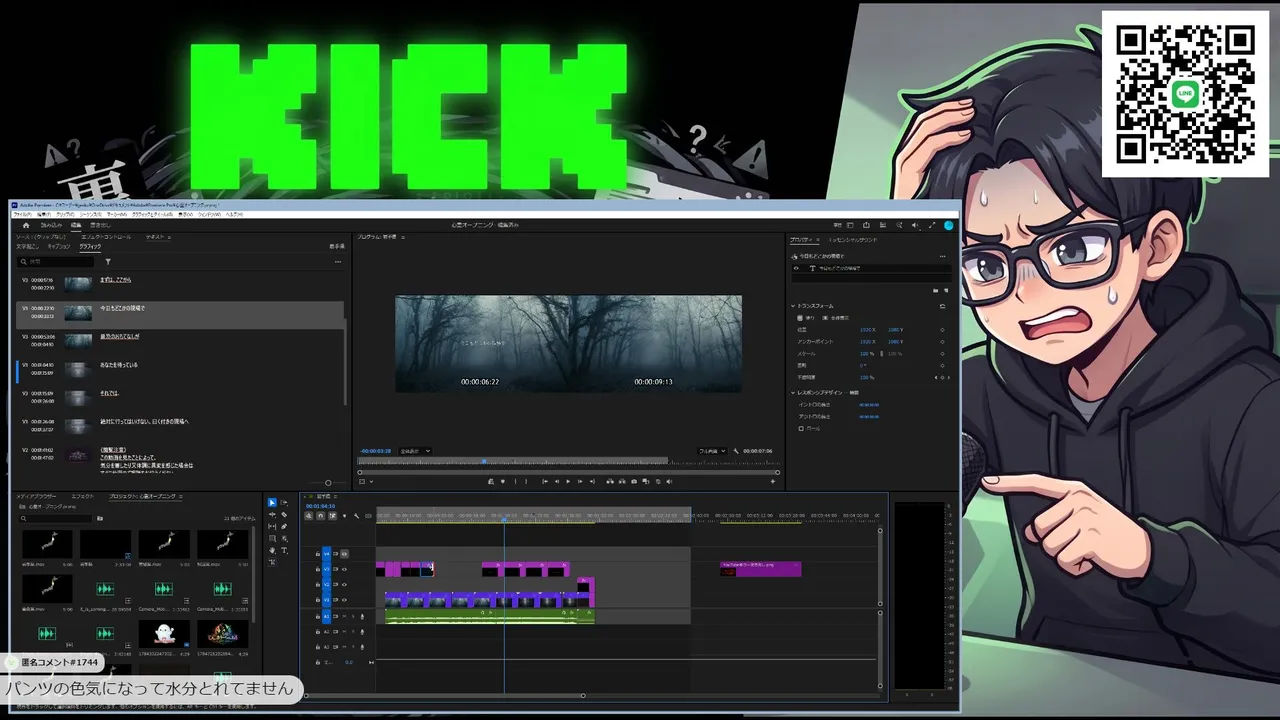This screenshot has width=1280, height=720.
Task: Collapse the トランスフォーム section
Action: 793,306
